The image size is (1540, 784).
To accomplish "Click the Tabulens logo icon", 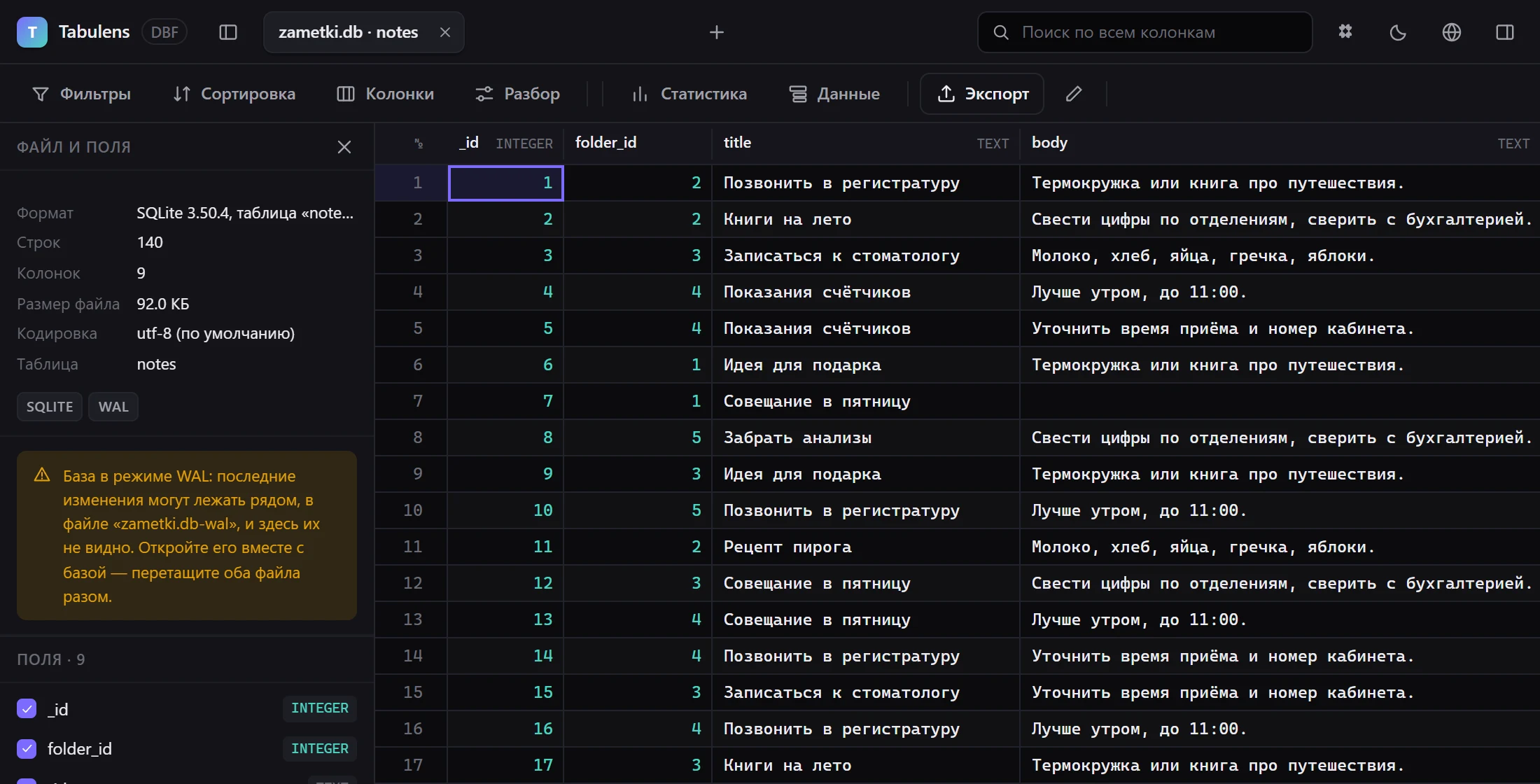I will [32, 32].
